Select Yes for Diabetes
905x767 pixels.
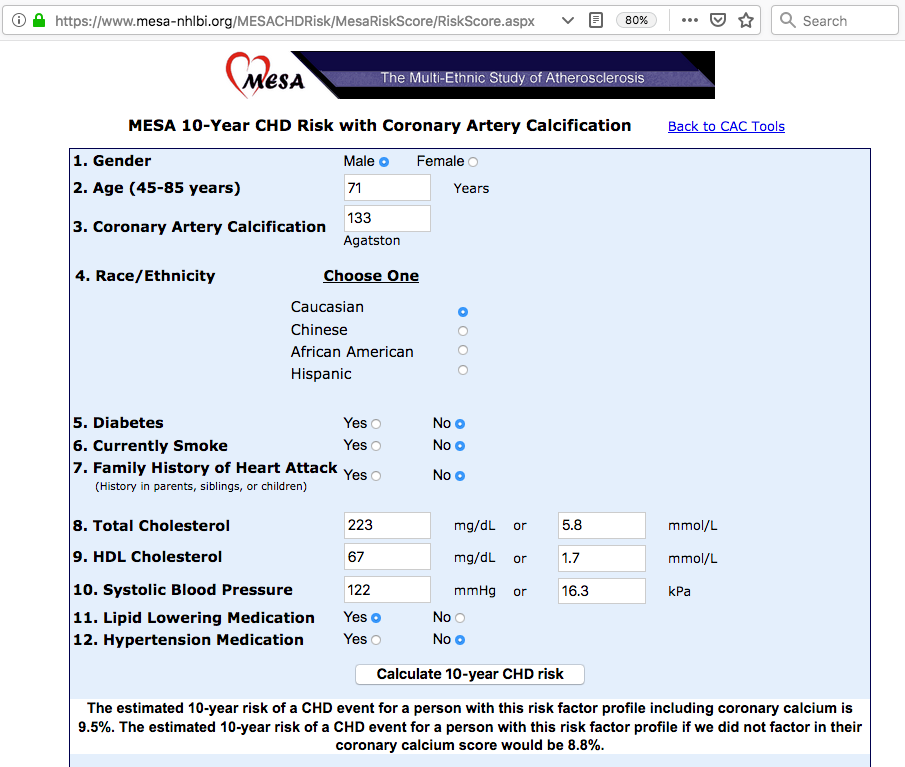coord(376,424)
